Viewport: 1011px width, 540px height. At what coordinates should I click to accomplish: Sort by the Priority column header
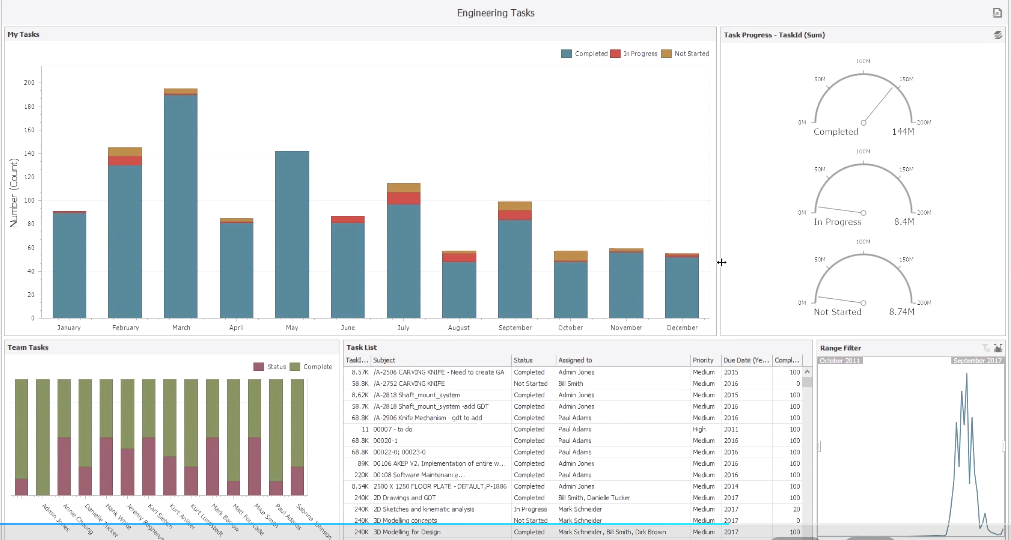(705, 360)
